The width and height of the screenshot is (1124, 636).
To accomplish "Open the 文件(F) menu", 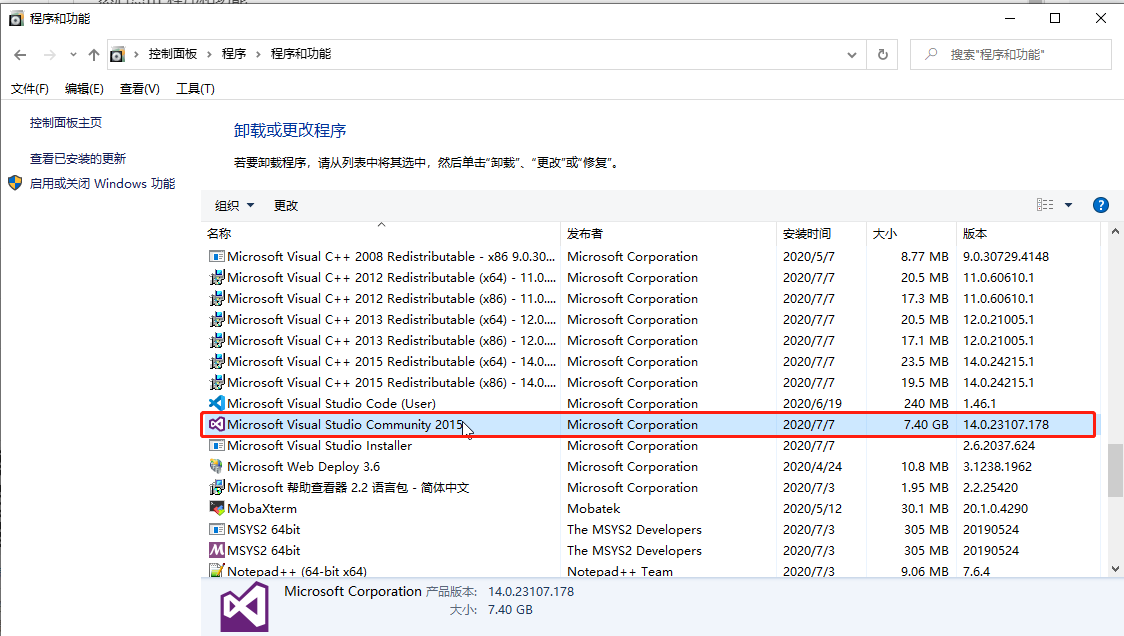I will coord(29,89).
